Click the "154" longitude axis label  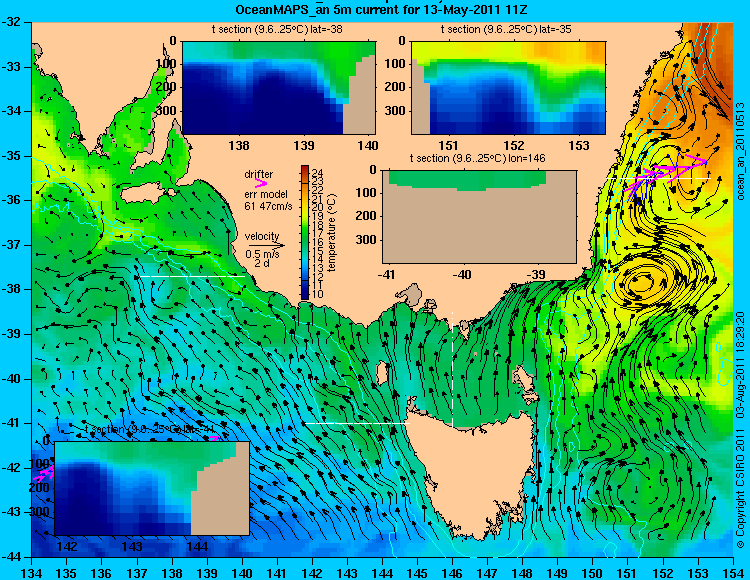point(733,573)
